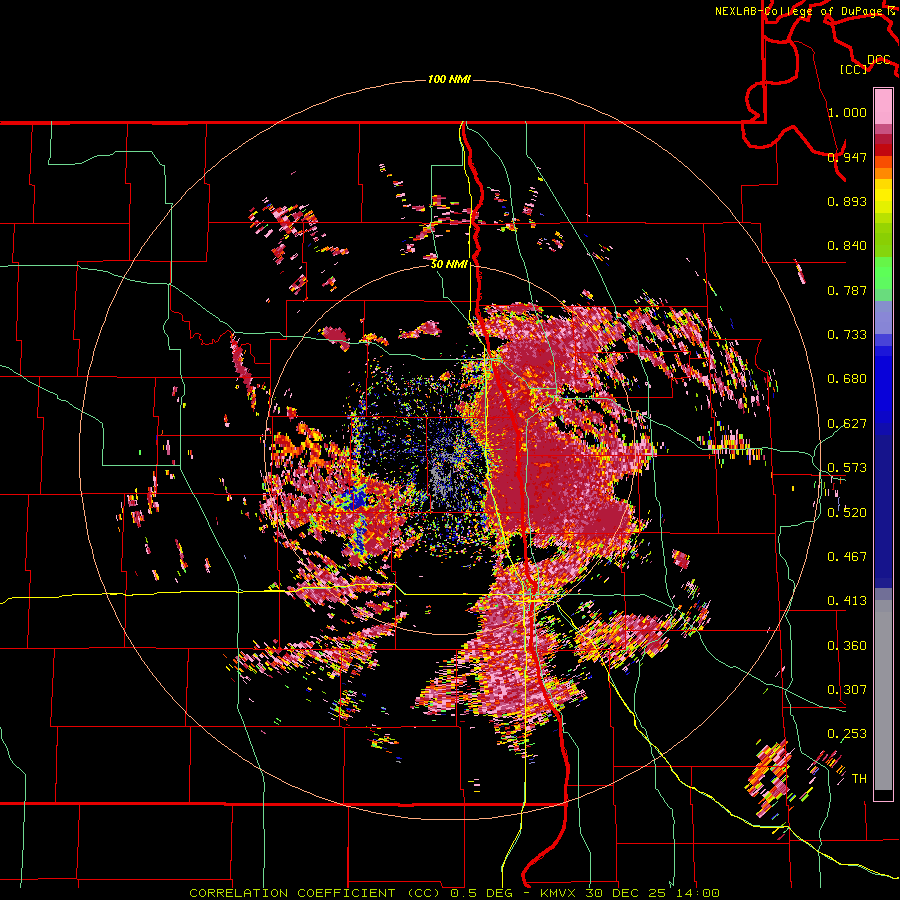
Task: Click the 0.893 scale value
Action: tap(847, 201)
